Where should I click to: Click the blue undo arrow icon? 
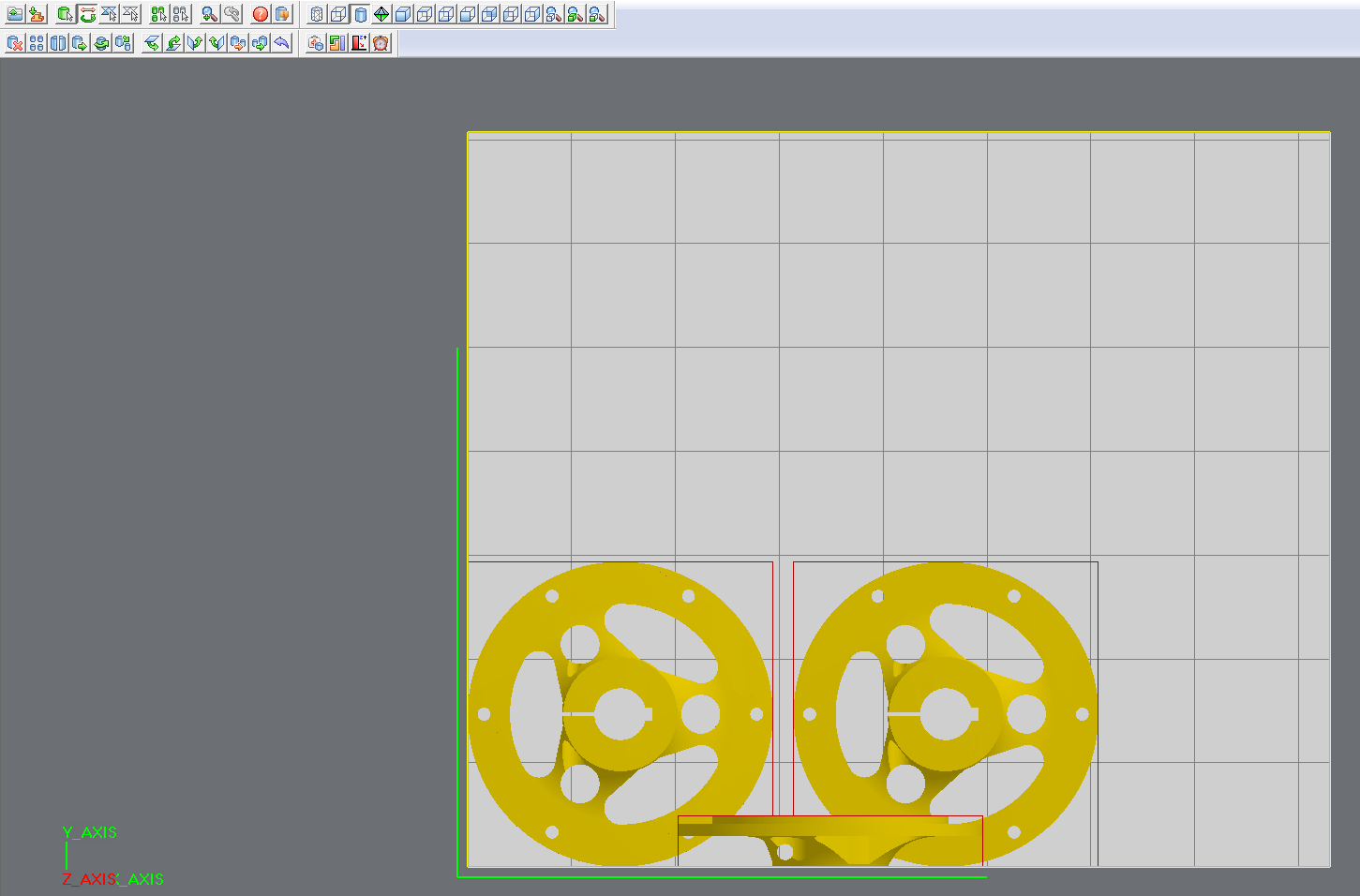tap(282, 43)
